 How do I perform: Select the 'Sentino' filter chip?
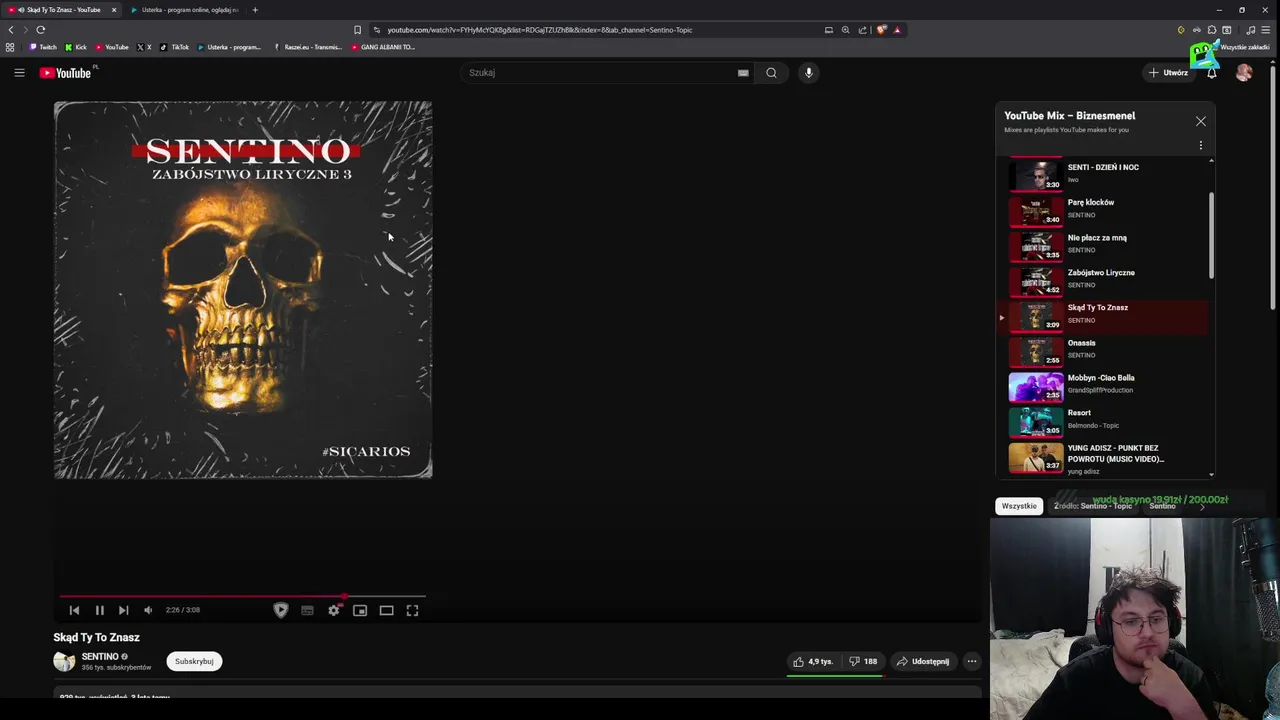click(x=1162, y=506)
